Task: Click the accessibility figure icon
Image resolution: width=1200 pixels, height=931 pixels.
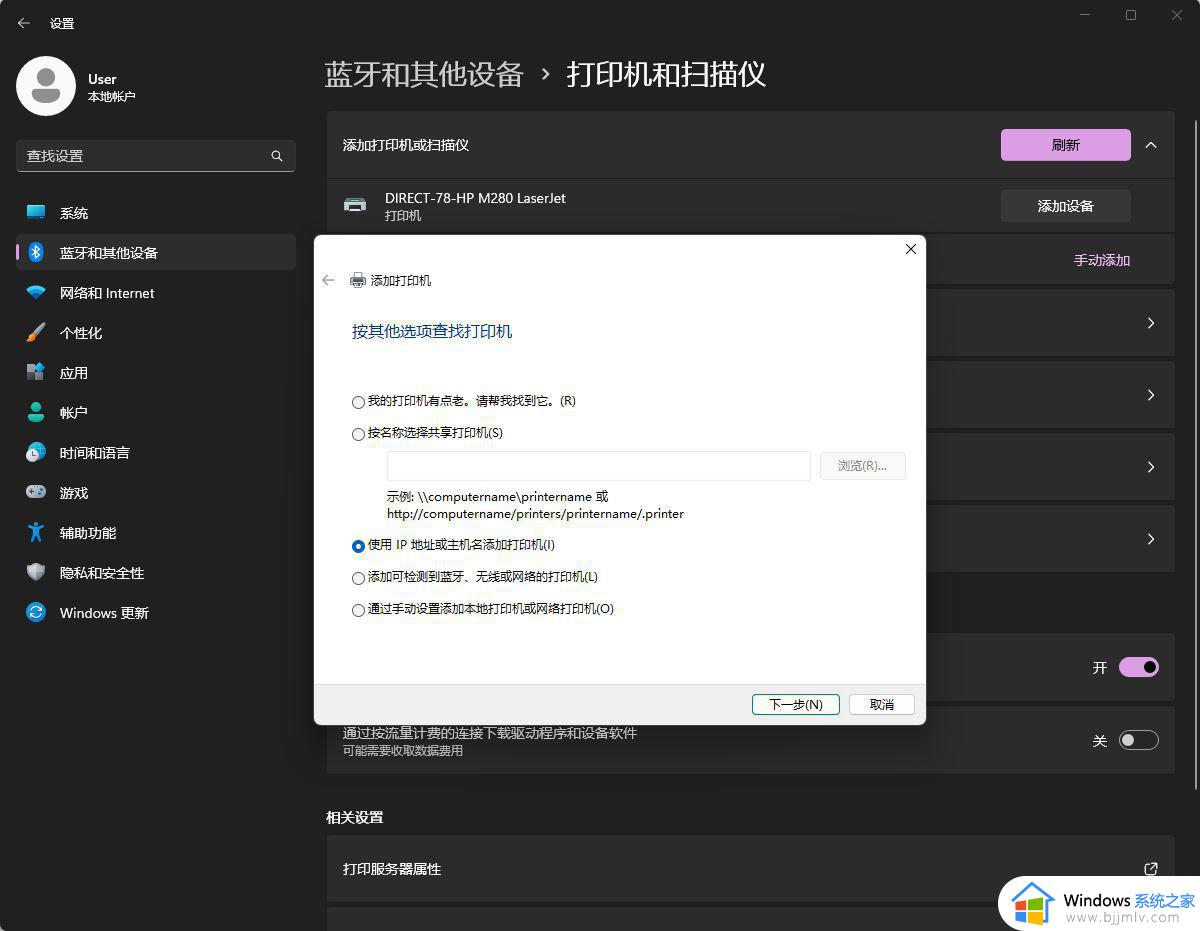Action: pos(36,532)
